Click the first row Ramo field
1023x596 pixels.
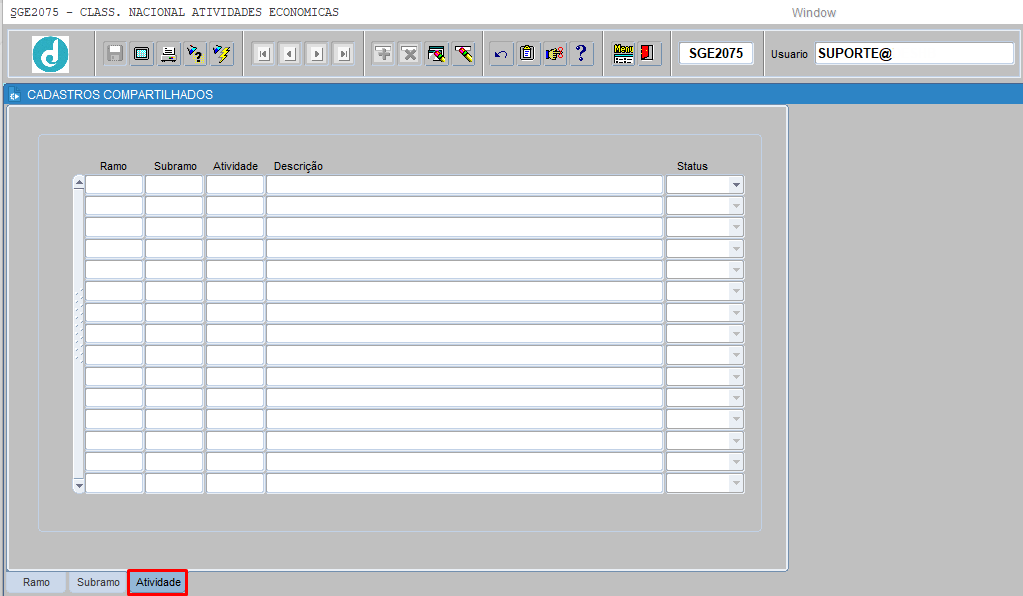click(114, 185)
